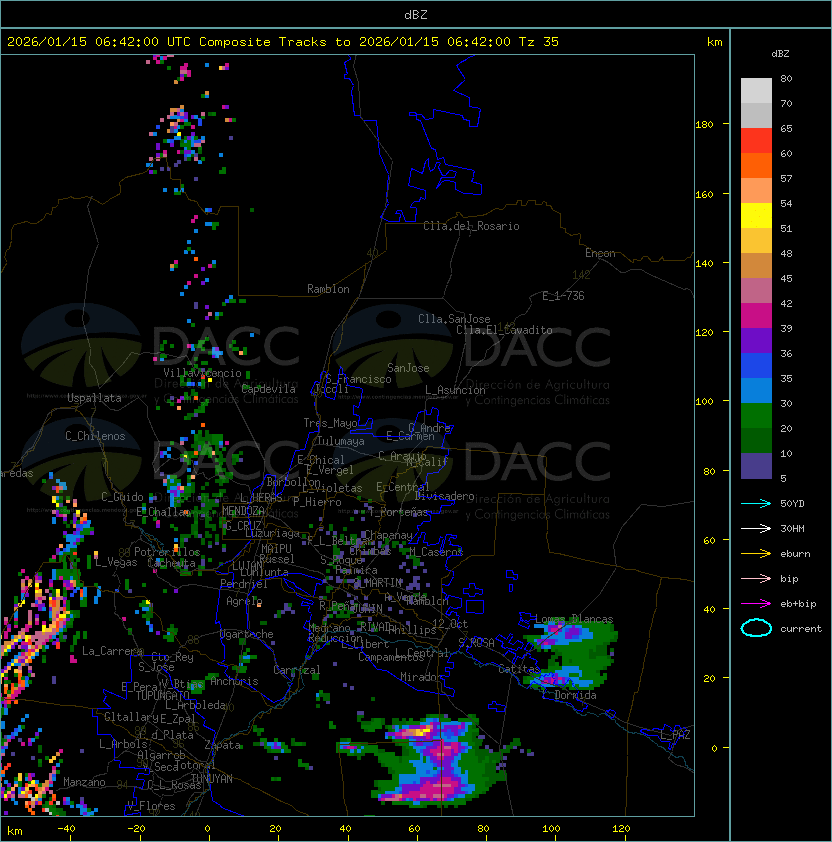Click the L_Dormida place label

[x=569, y=695]
